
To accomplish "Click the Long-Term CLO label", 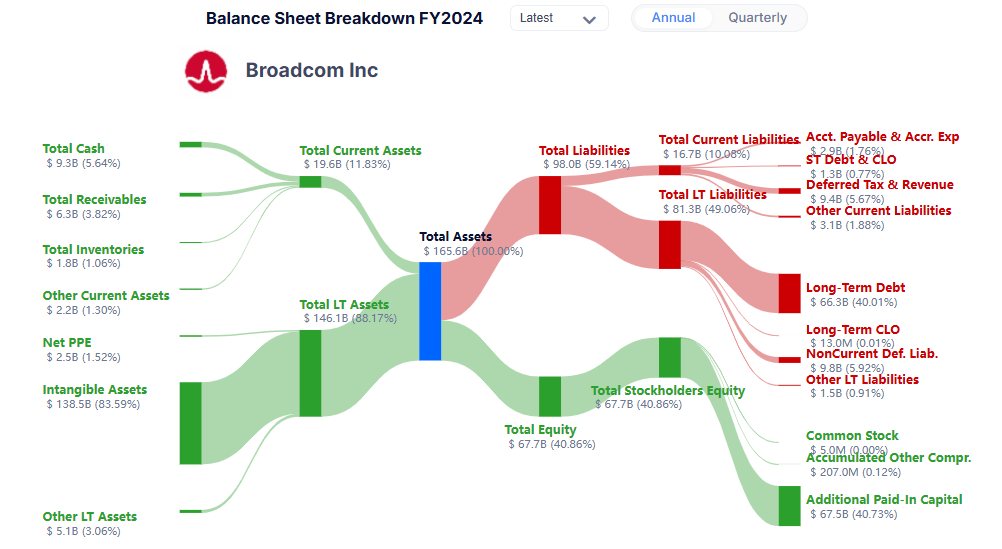I will click(852, 329).
